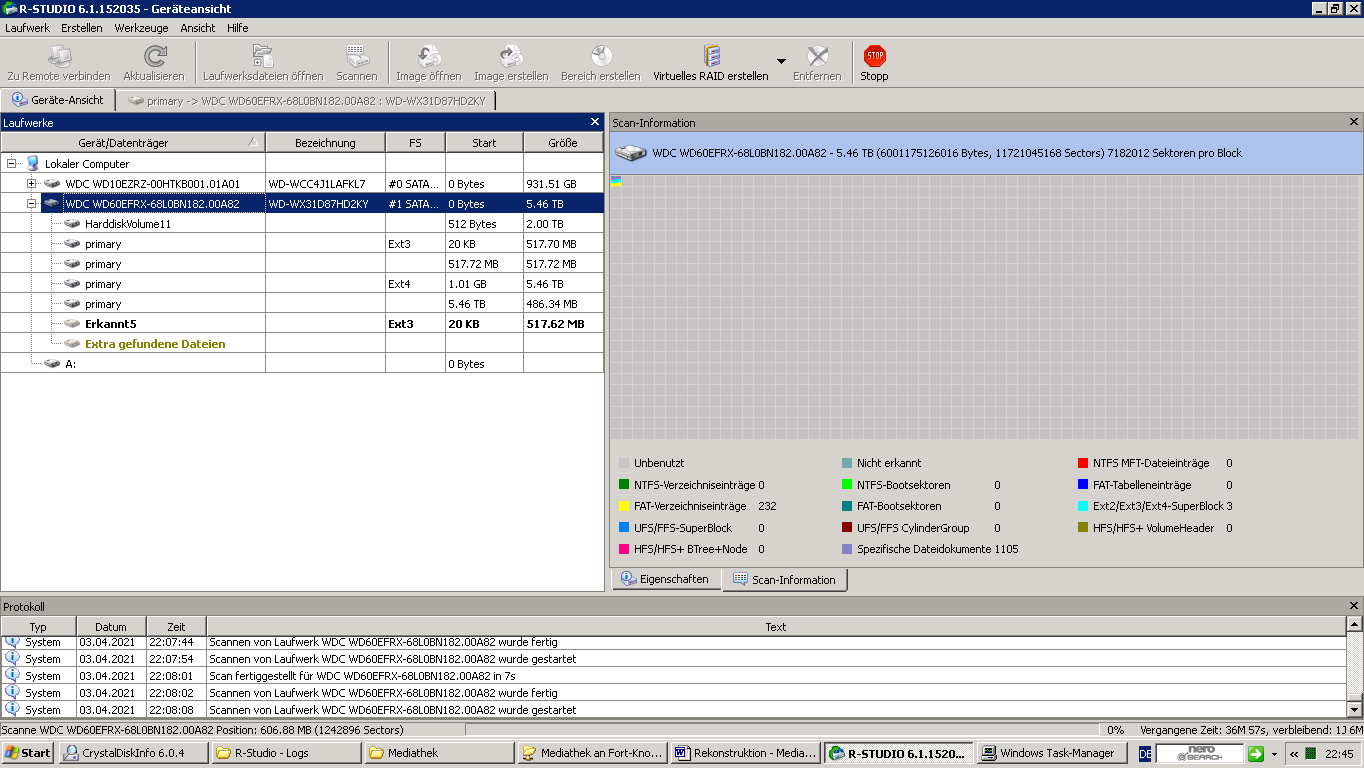This screenshot has height=768, width=1364.
Task: Click the protocol scroll-up arrow
Action: (x=1354, y=625)
